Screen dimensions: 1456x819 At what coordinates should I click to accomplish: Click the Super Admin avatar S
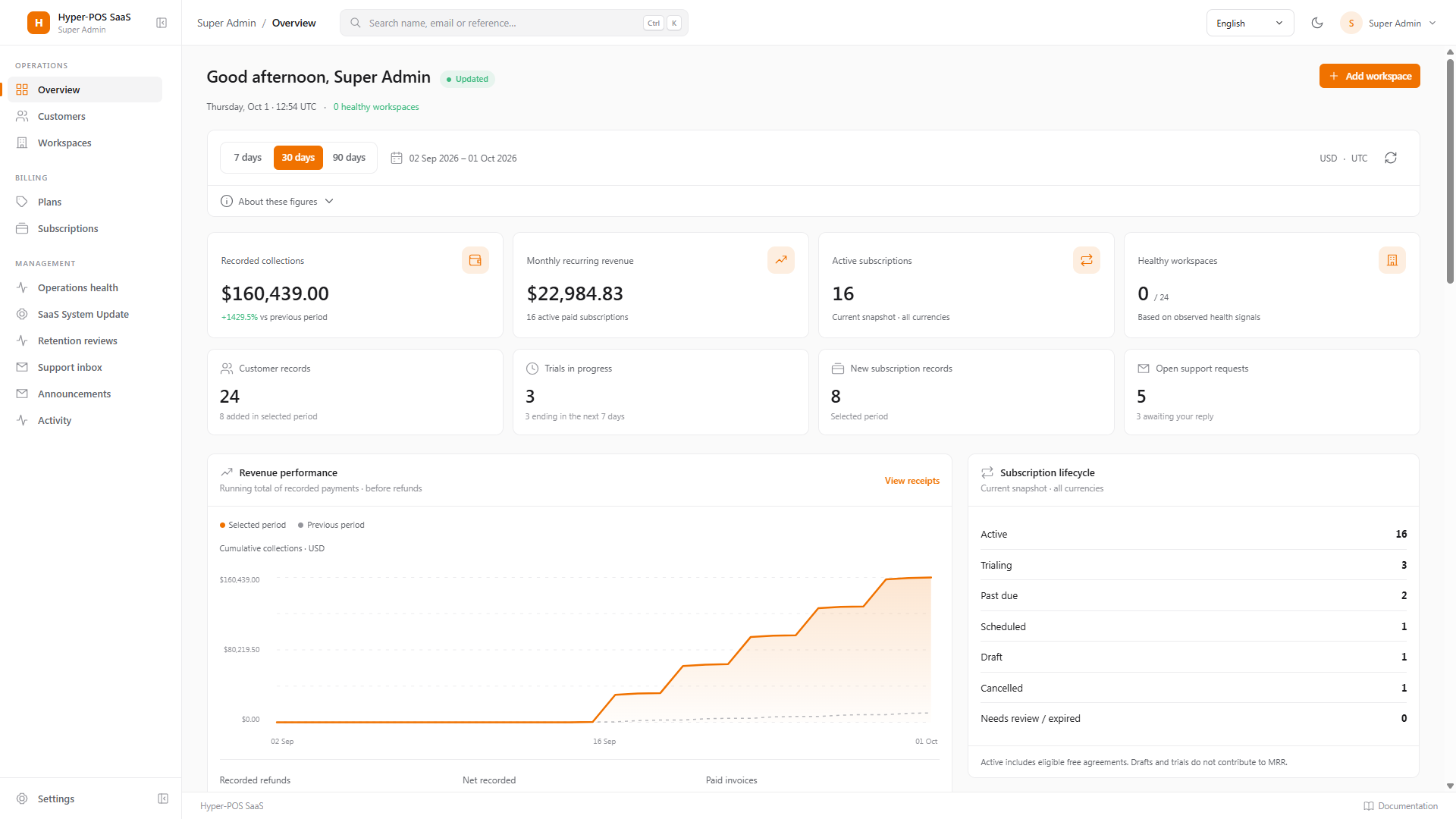pyautogui.click(x=1351, y=23)
